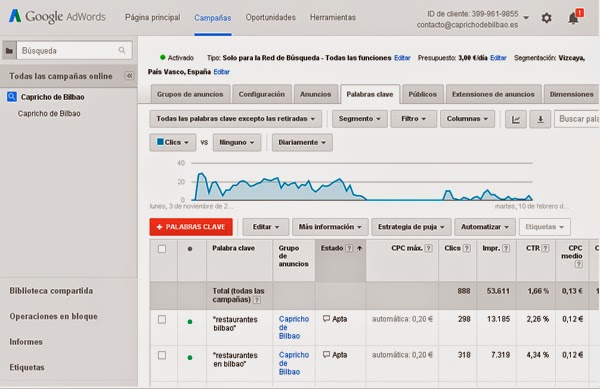The image size is (600, 389).
Task: Click speech bubble icon for "restaurantes bilbao" status
Action: pos(326,319)
